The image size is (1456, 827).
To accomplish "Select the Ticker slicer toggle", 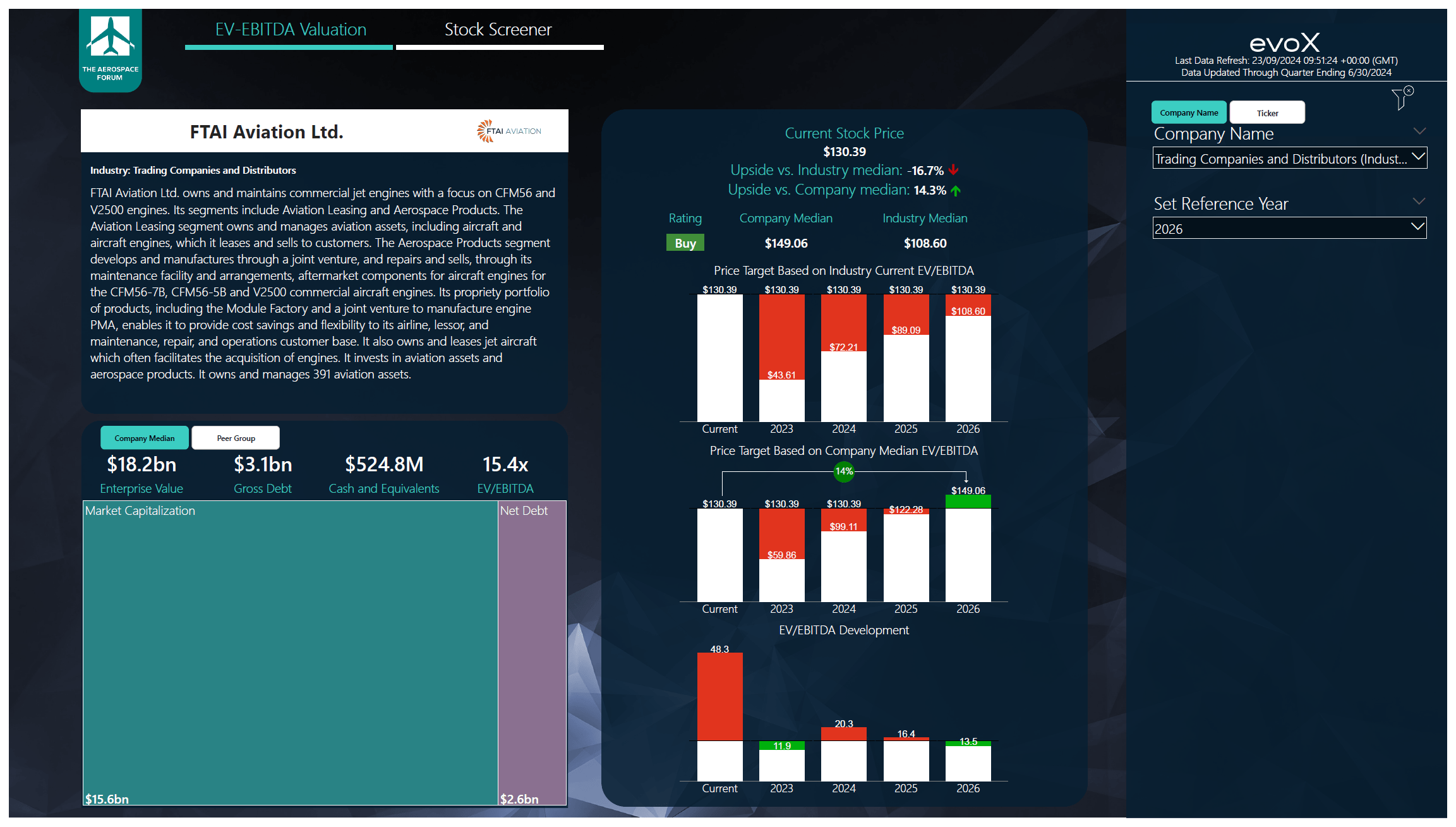I will 1267,112.
